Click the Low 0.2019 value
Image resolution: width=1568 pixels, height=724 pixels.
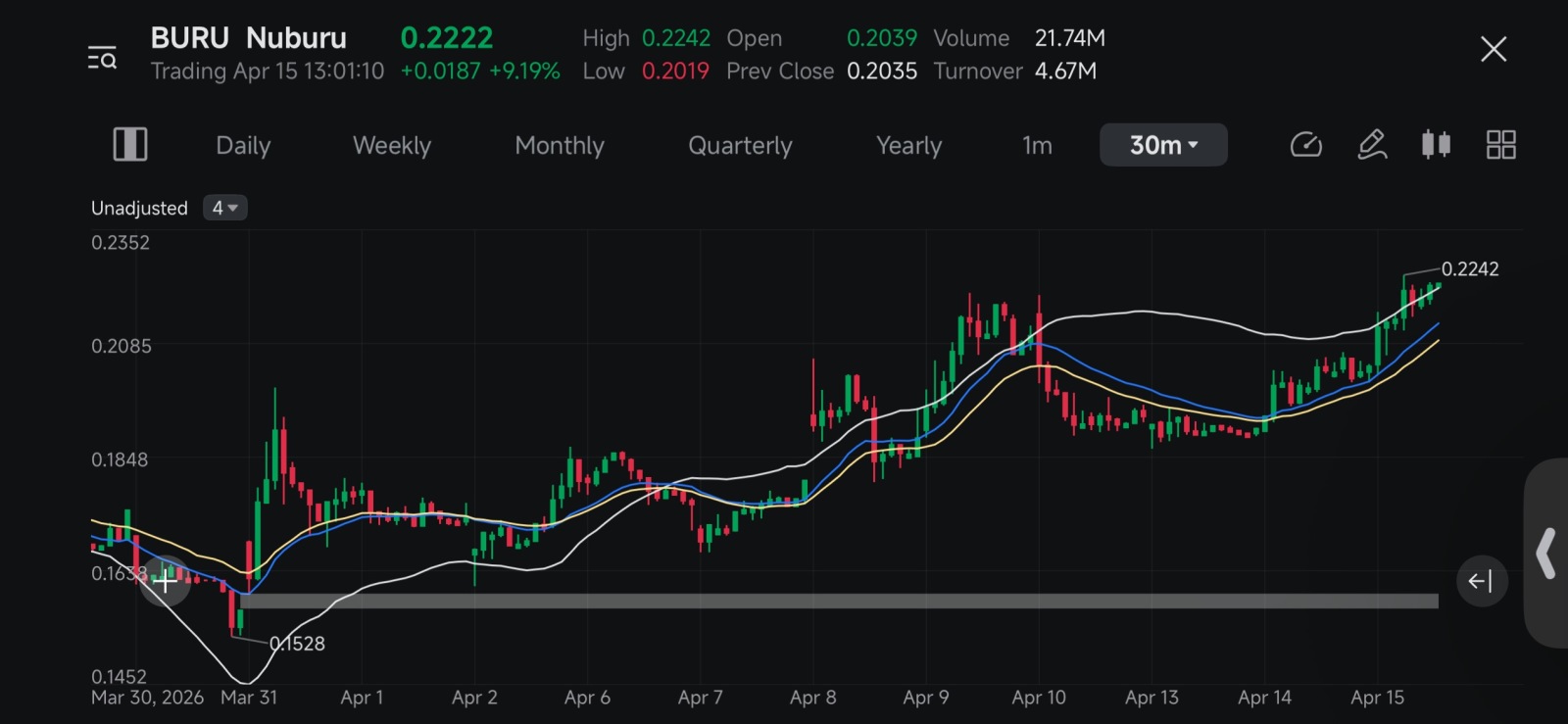pos(675,71)
